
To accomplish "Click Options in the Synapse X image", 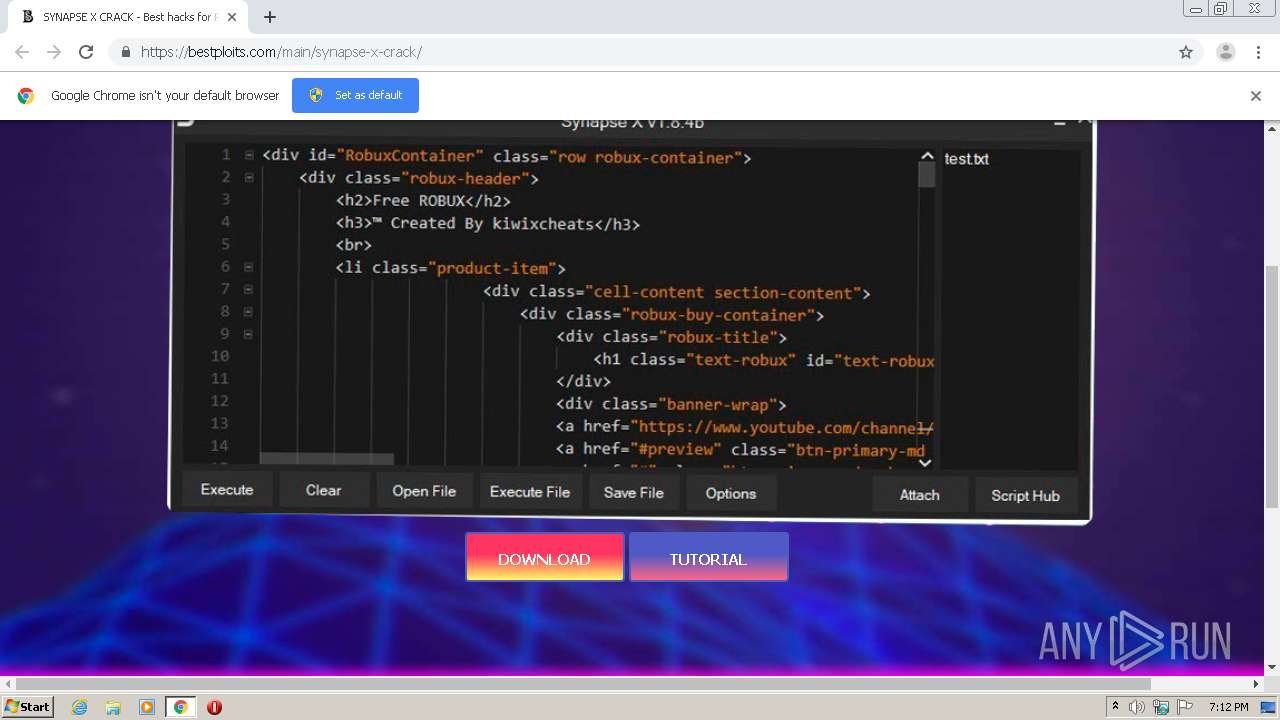I will click(x=731, y=493).
